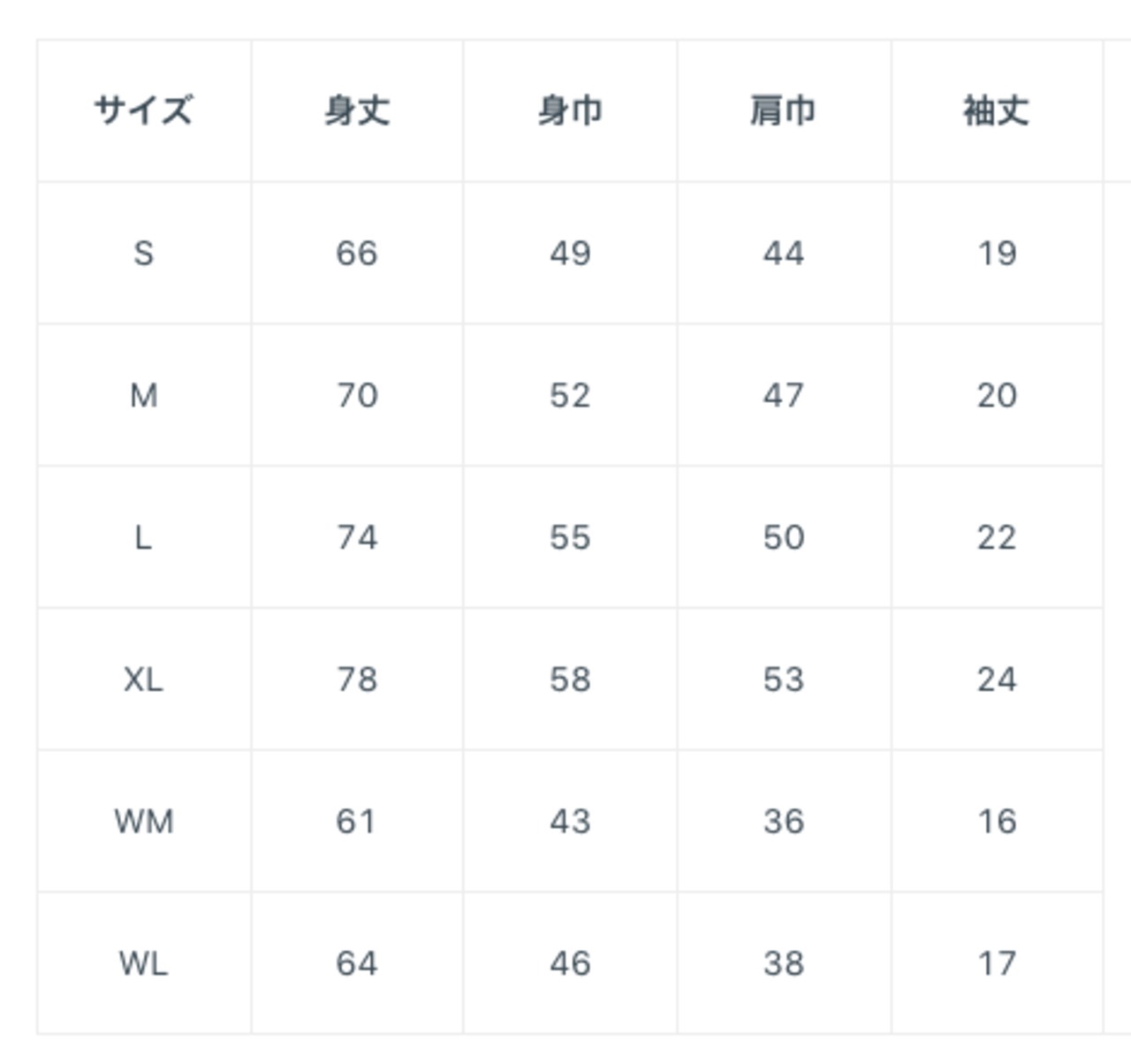Select the L size row label
The height and width of the screenshot is (1064, 1131).
(143, 537)
